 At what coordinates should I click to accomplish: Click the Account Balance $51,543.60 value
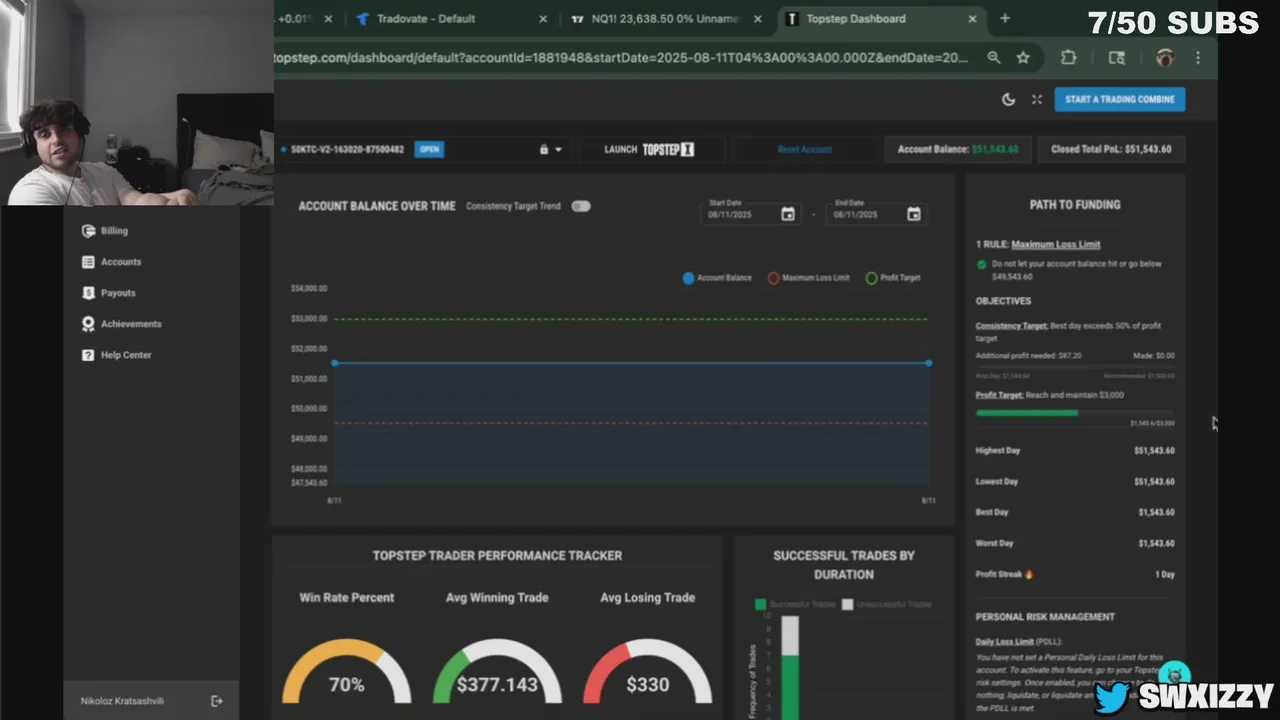tap(995, 149)
